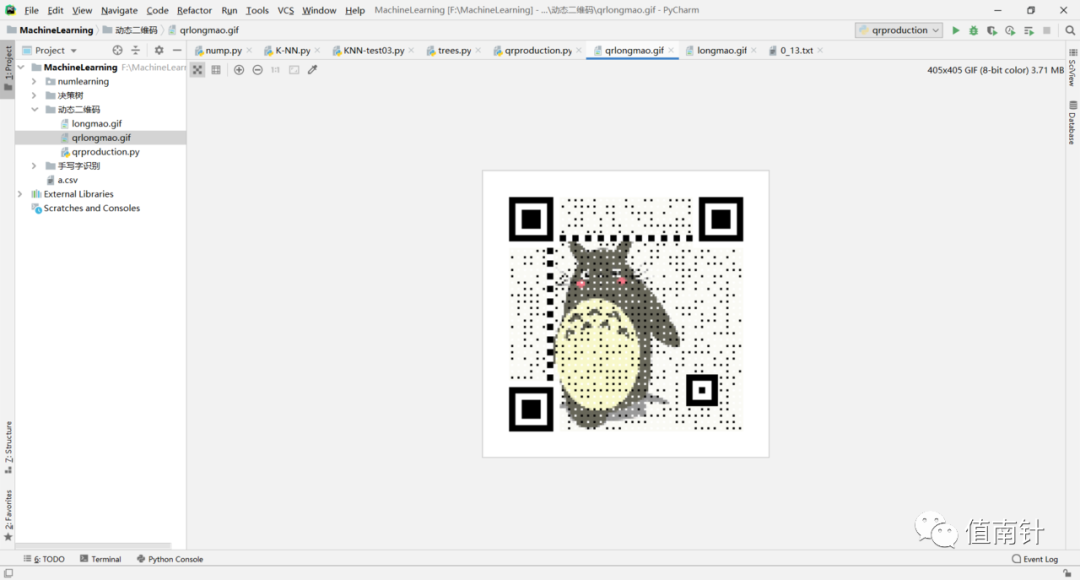Zoom in on the GIF image
The height and width of the screenshot is (580, 1080).
pos(239,70)
